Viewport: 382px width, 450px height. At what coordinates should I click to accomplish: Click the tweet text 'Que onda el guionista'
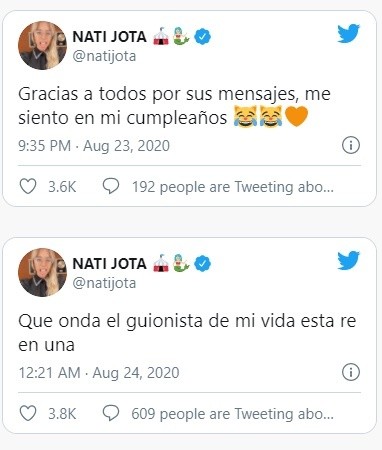pyautogui.click(x=110, y=322)
